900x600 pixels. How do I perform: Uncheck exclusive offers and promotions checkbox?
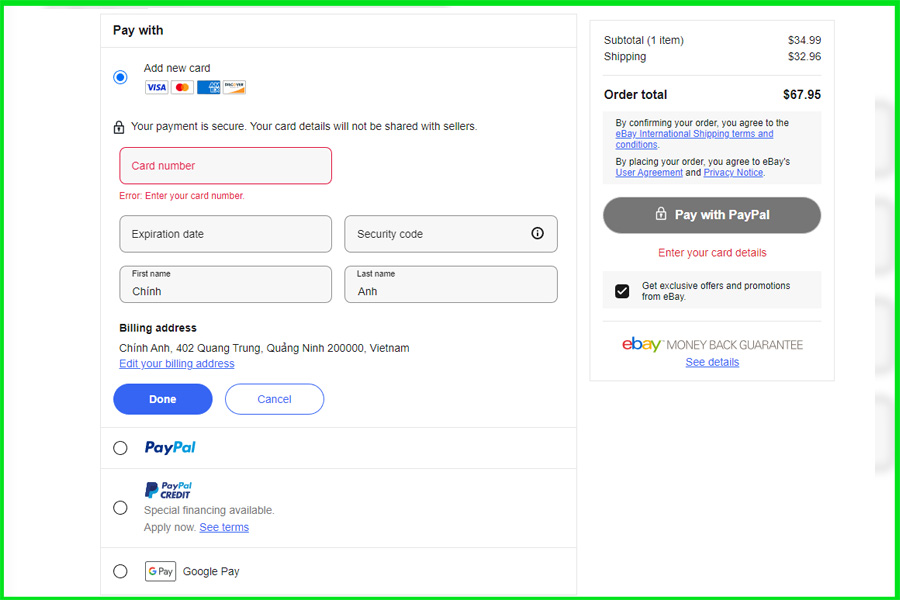click(622, 291)
